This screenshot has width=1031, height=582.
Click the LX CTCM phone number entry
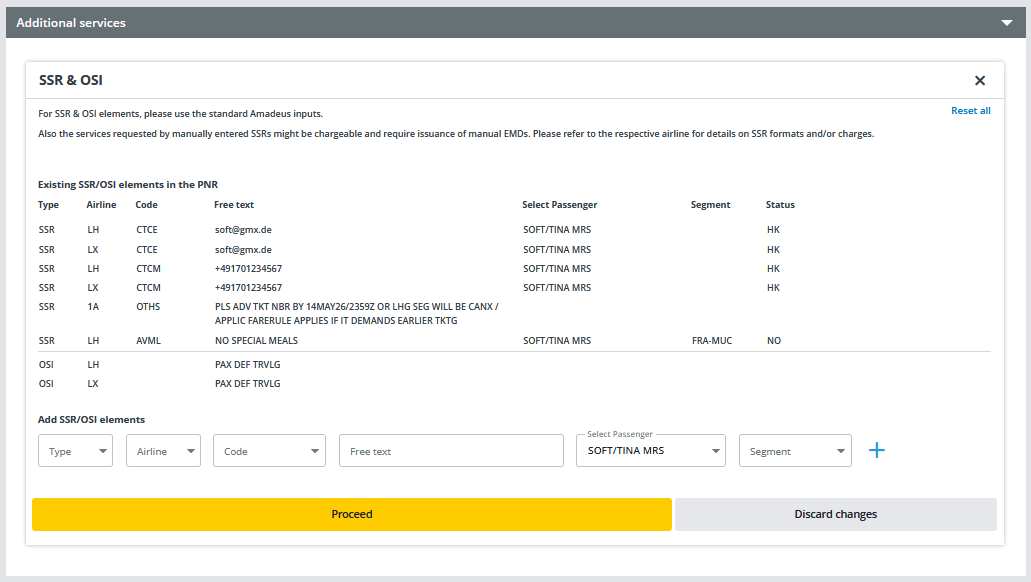point(248,288)
